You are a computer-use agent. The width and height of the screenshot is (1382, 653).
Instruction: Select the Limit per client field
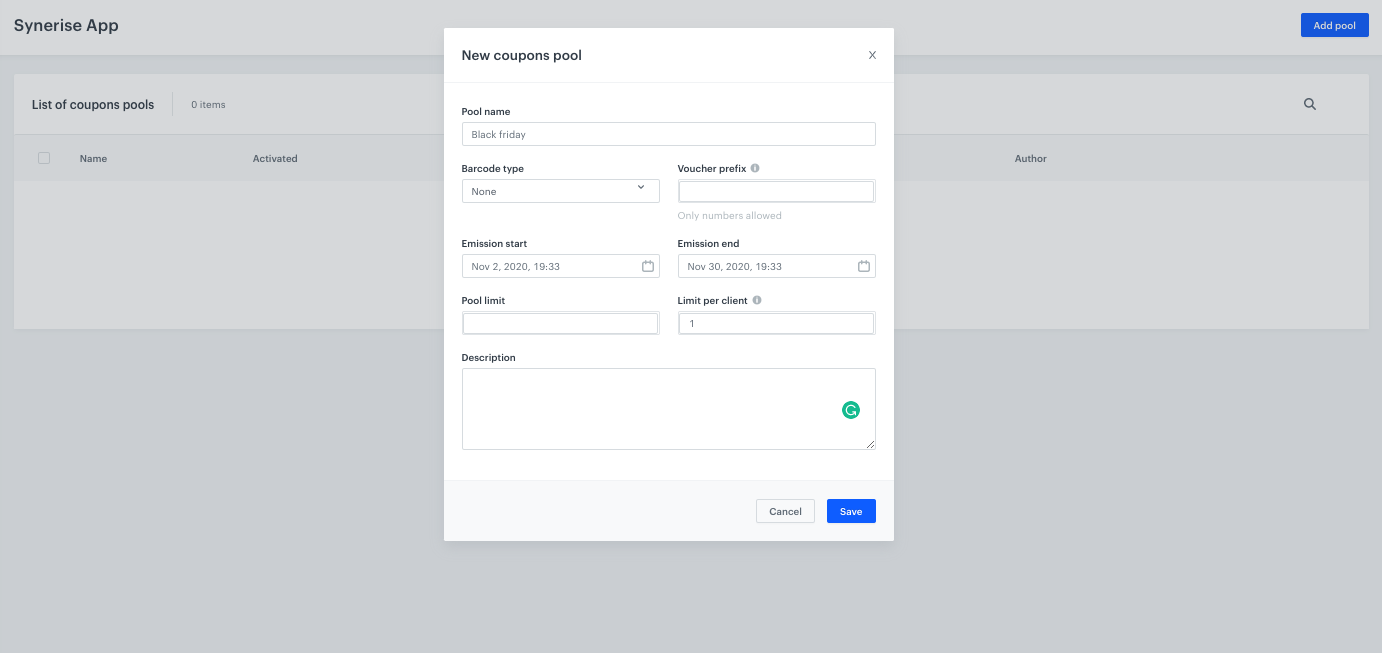pos(776,322)
